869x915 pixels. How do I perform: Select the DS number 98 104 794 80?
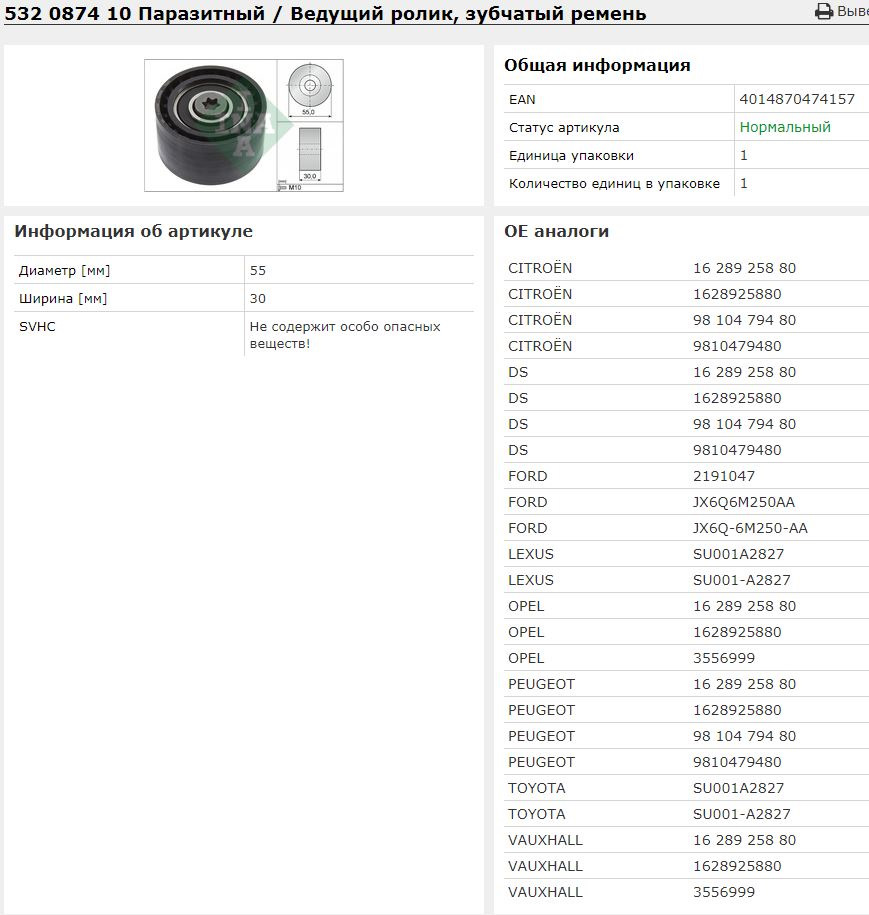(x=744, y=424)
